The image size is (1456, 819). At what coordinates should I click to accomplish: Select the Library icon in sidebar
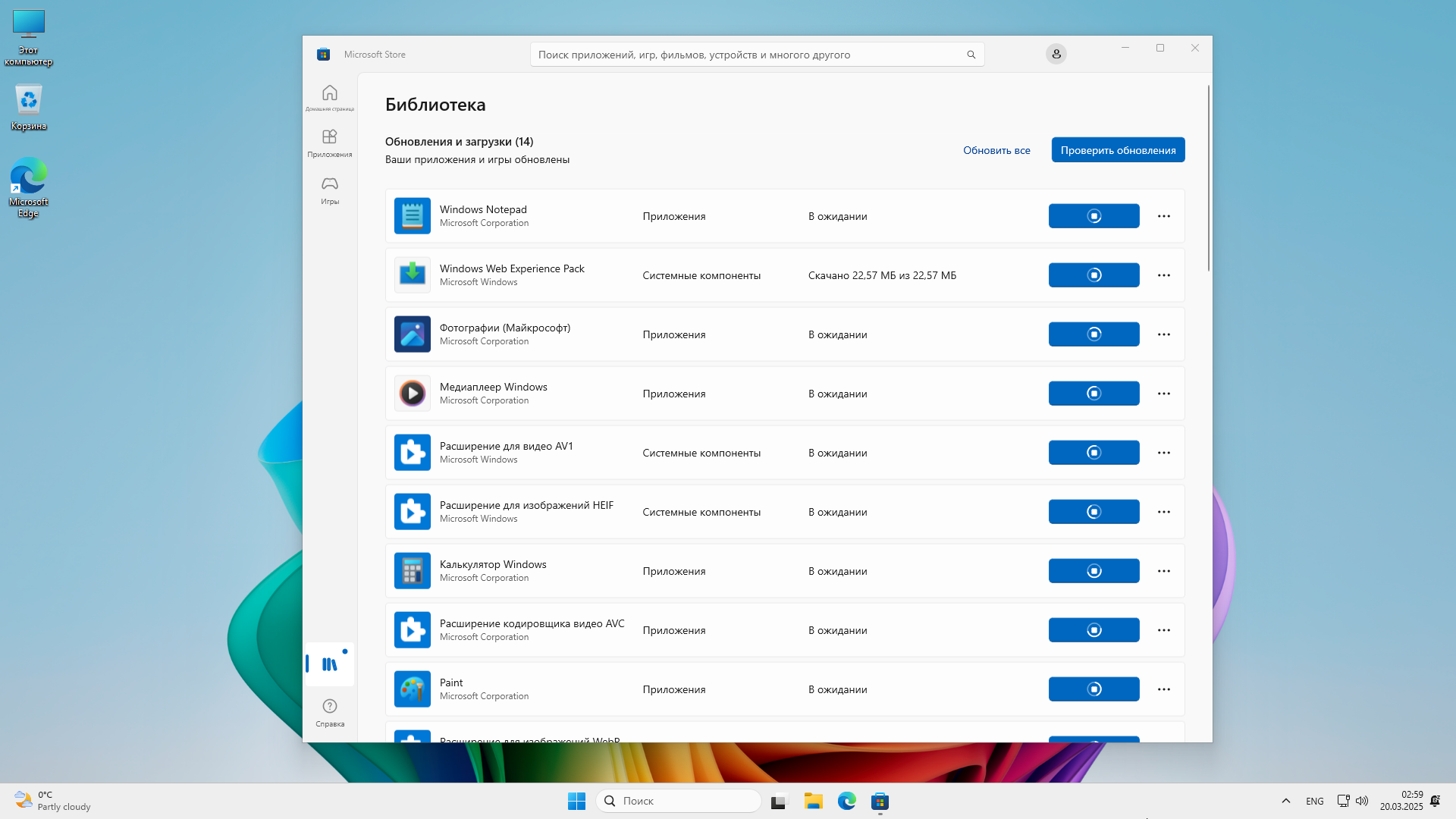329,664
